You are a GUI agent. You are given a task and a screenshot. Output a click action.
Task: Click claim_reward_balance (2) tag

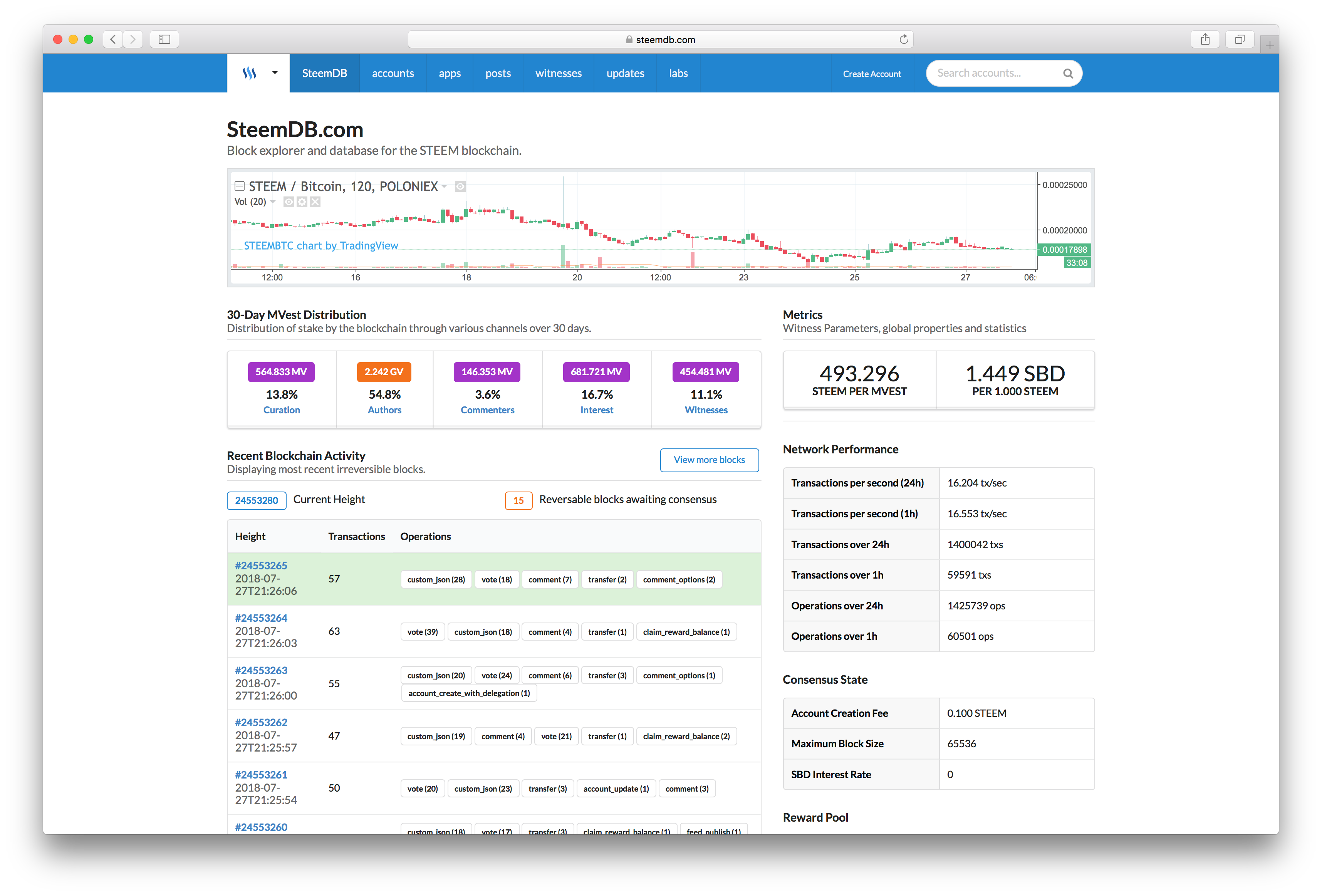[x=686, y=736]
